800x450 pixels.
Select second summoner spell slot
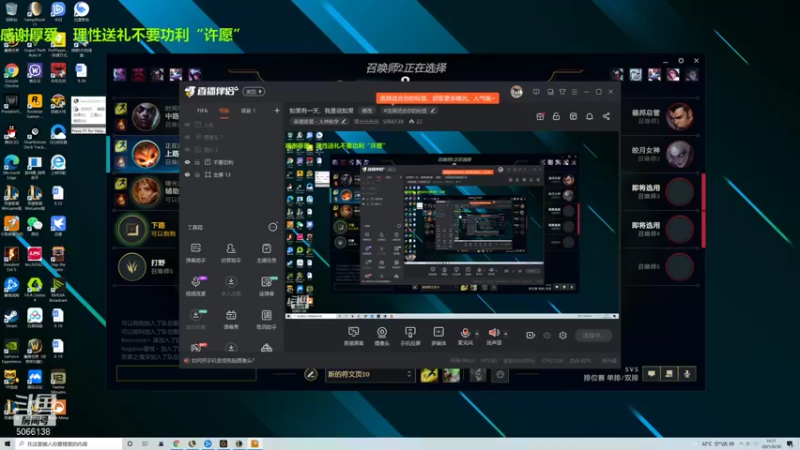click(451, 375)
